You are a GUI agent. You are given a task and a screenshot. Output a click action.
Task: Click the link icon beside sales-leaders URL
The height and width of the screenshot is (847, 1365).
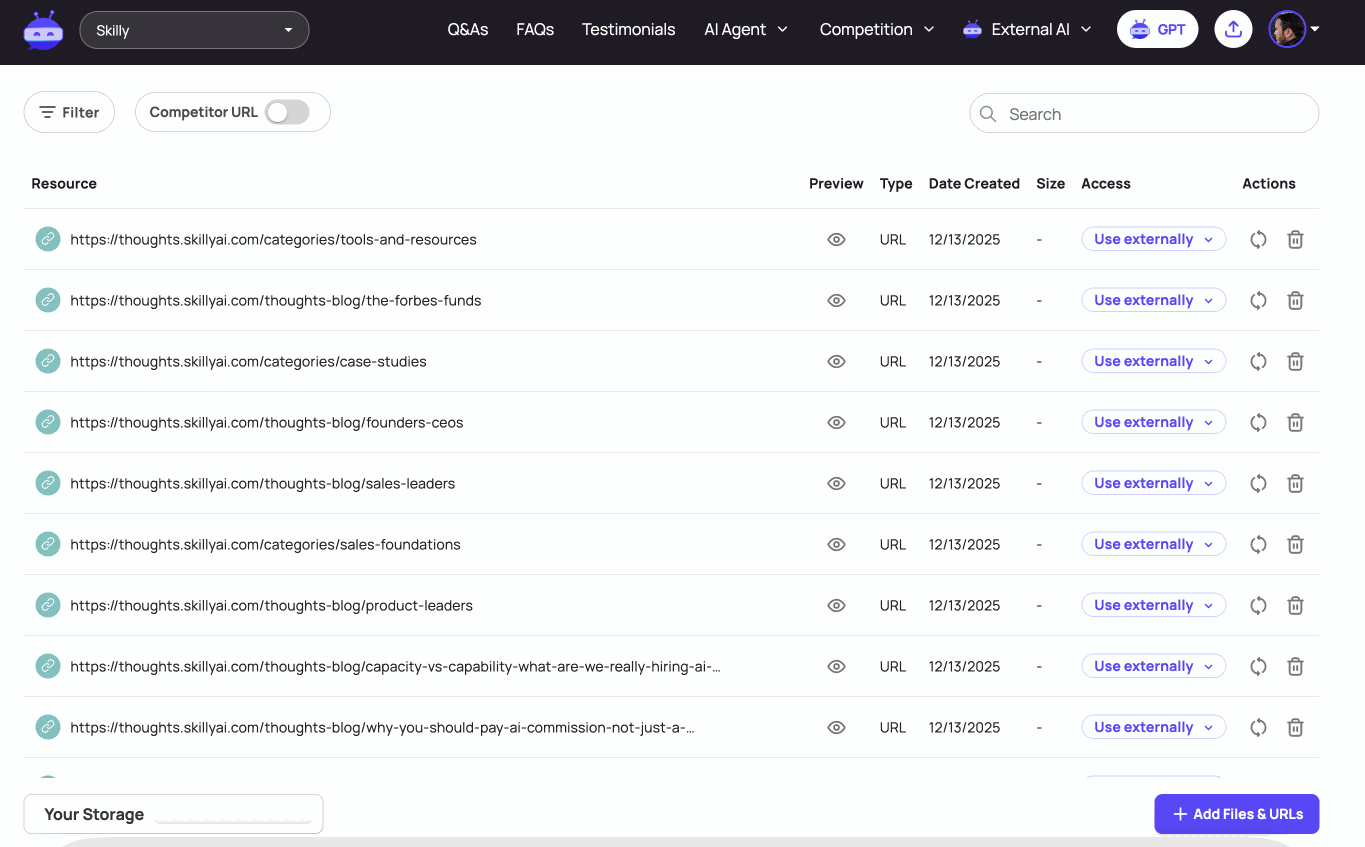(x=48, y=484)
